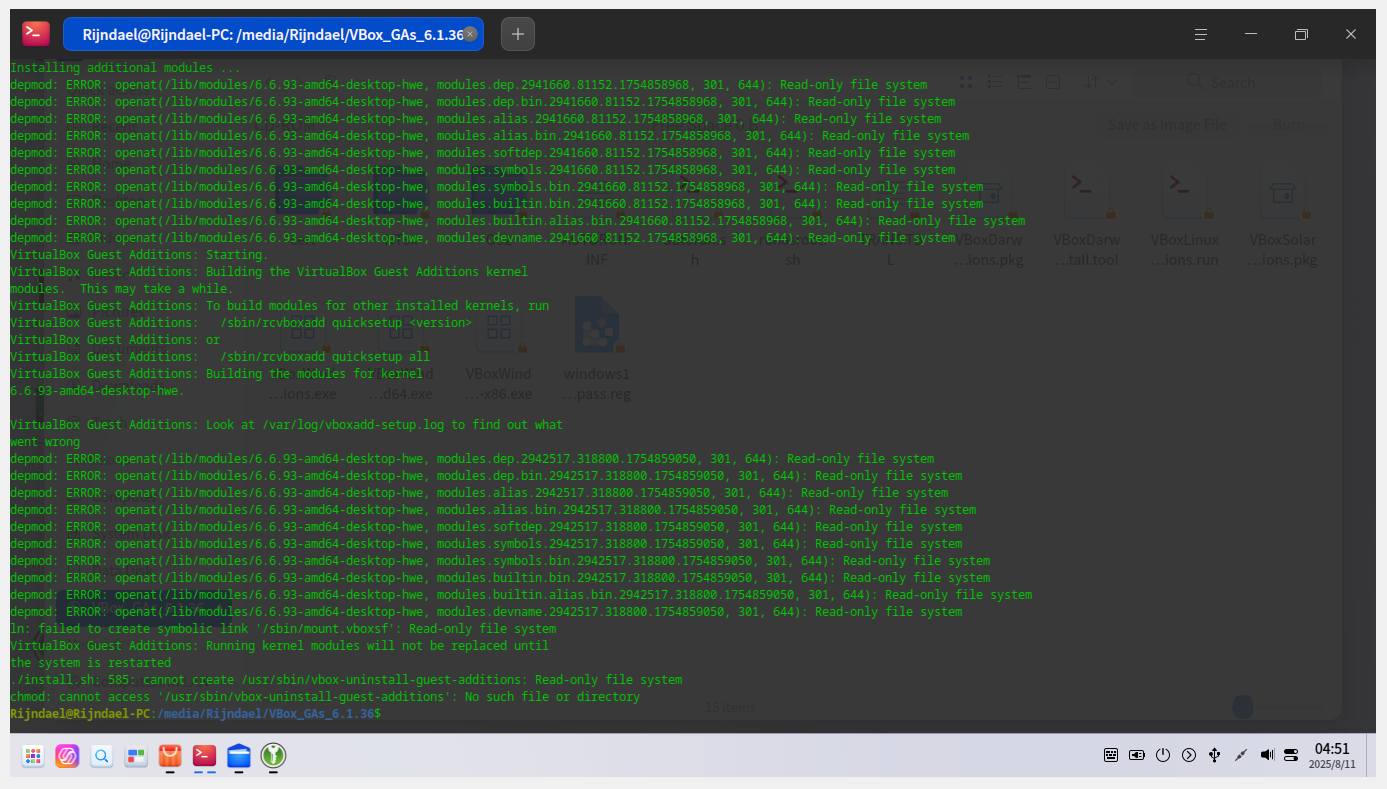Click the line 'Installing additional modules ...'
This screenshot has width=1387, height=789.
(125, 68)
